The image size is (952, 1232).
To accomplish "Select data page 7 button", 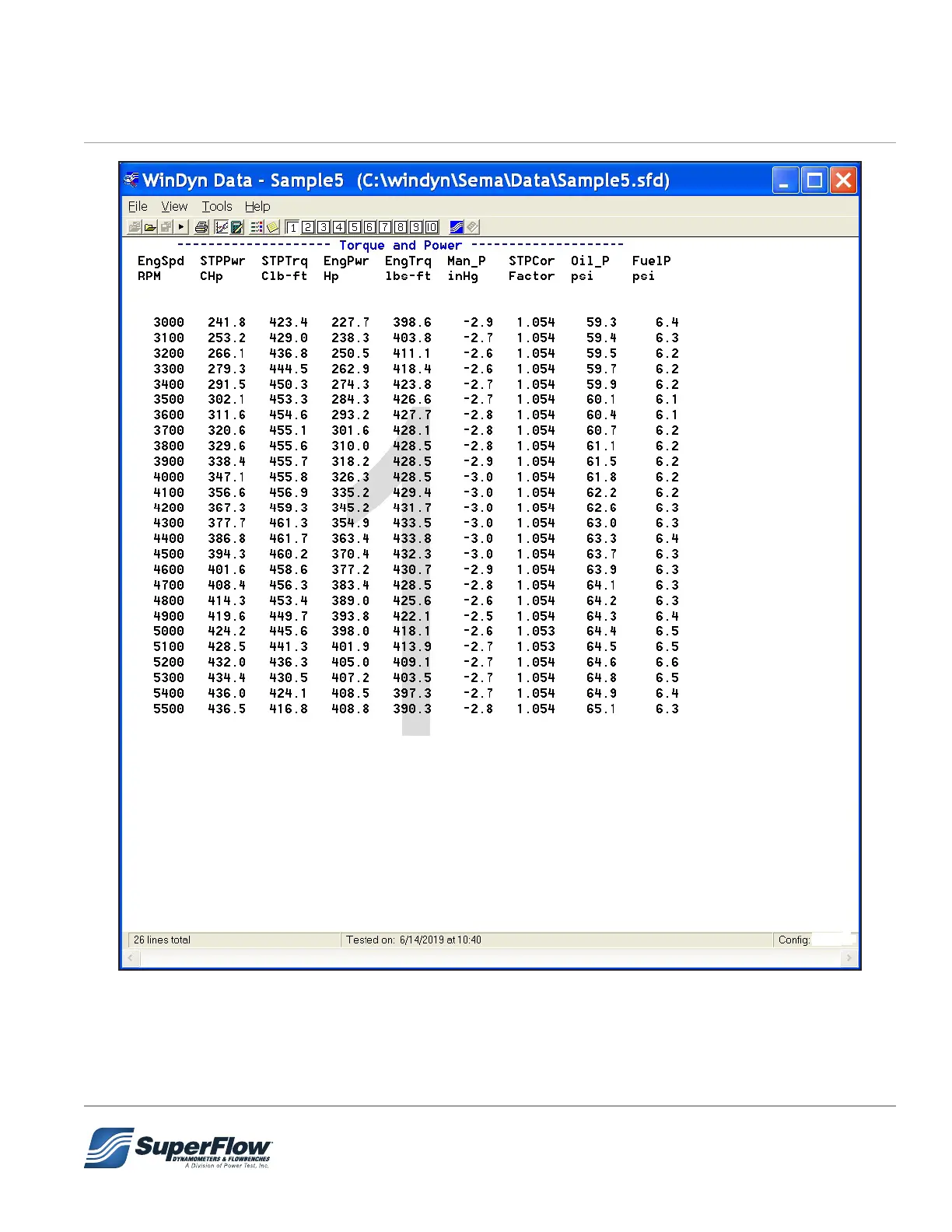I will tap(385, 227).
